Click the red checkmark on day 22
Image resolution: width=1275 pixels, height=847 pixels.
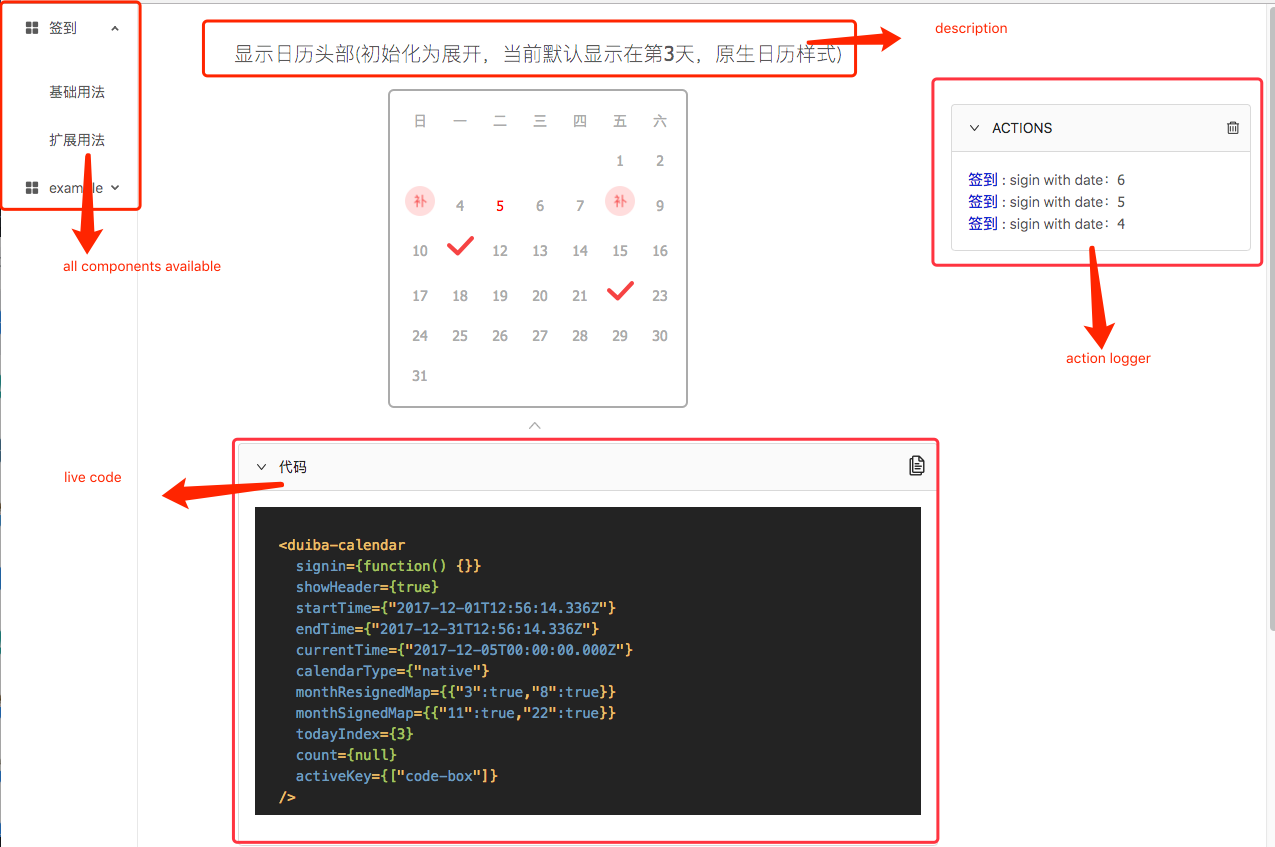[x=620, y=291]
